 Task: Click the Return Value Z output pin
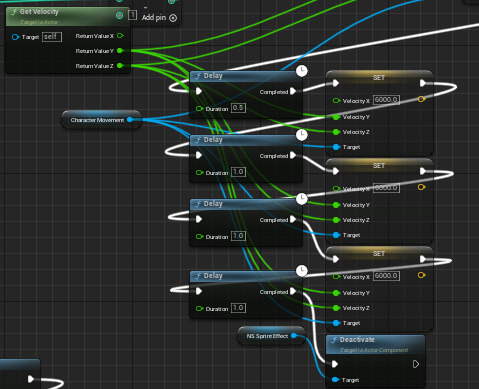[x=120, y=66]
